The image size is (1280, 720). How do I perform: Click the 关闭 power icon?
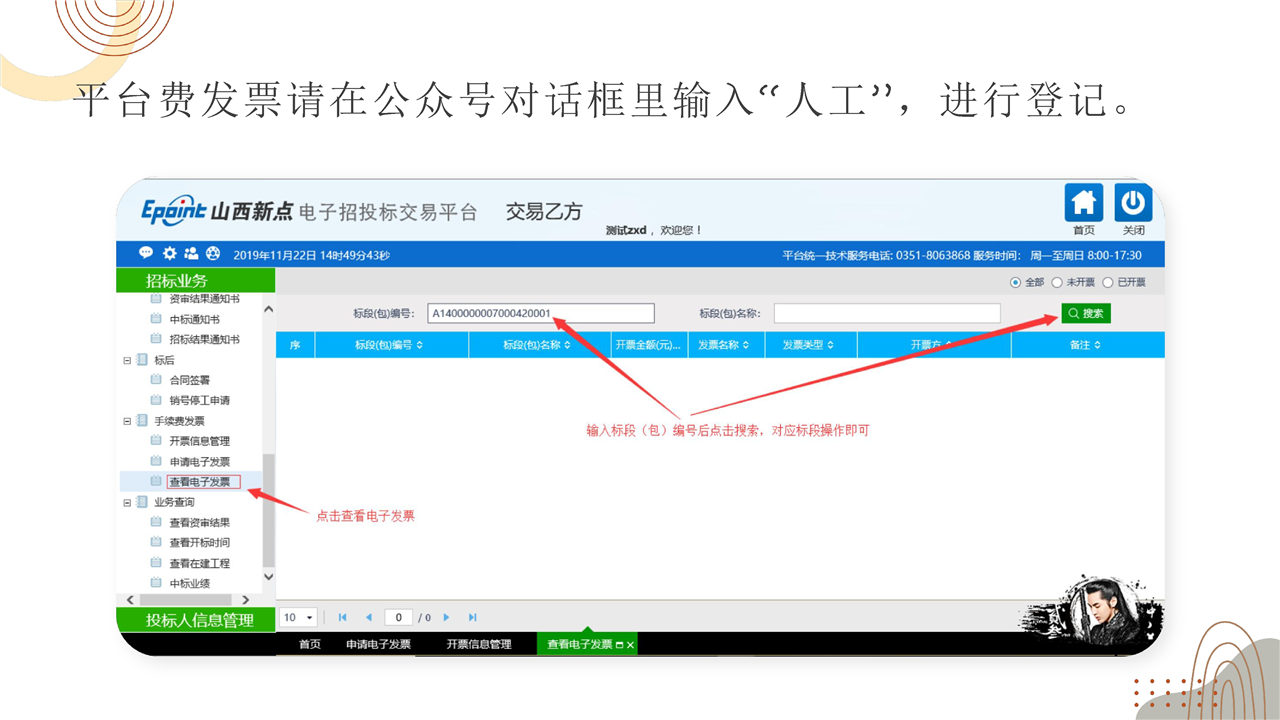1133,204
